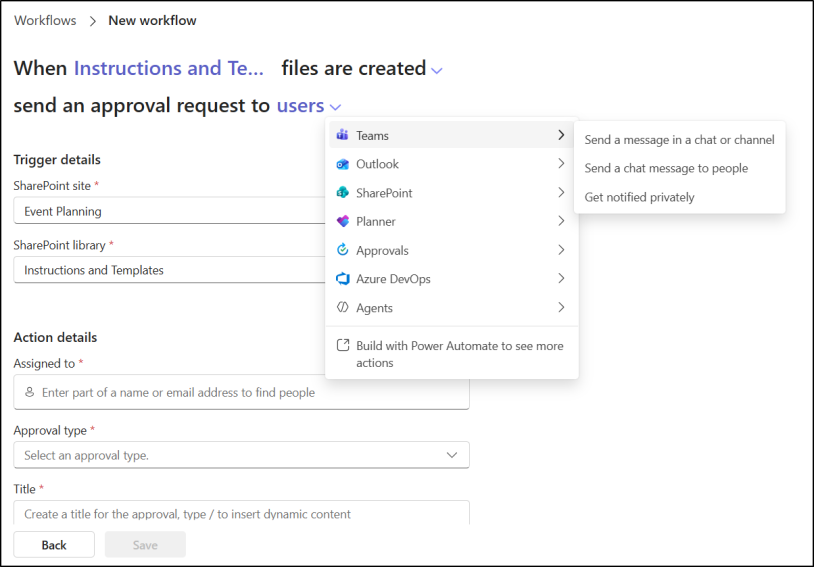Click the 'Assigned to' field label
Screen dimensions: 814x567
point(44,363)
